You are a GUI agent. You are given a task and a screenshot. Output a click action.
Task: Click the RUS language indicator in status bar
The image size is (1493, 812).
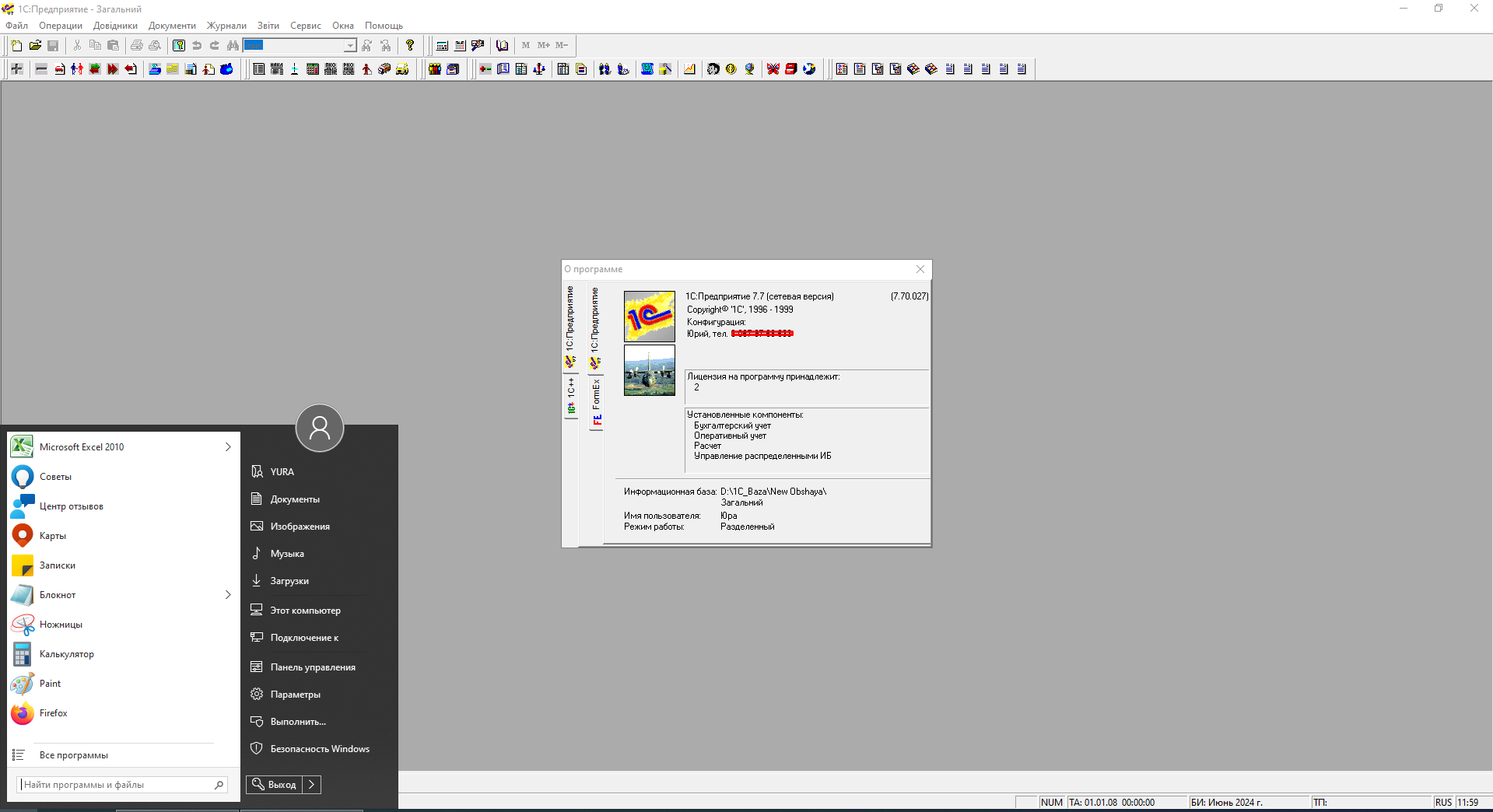click(x=1444, y=803)
